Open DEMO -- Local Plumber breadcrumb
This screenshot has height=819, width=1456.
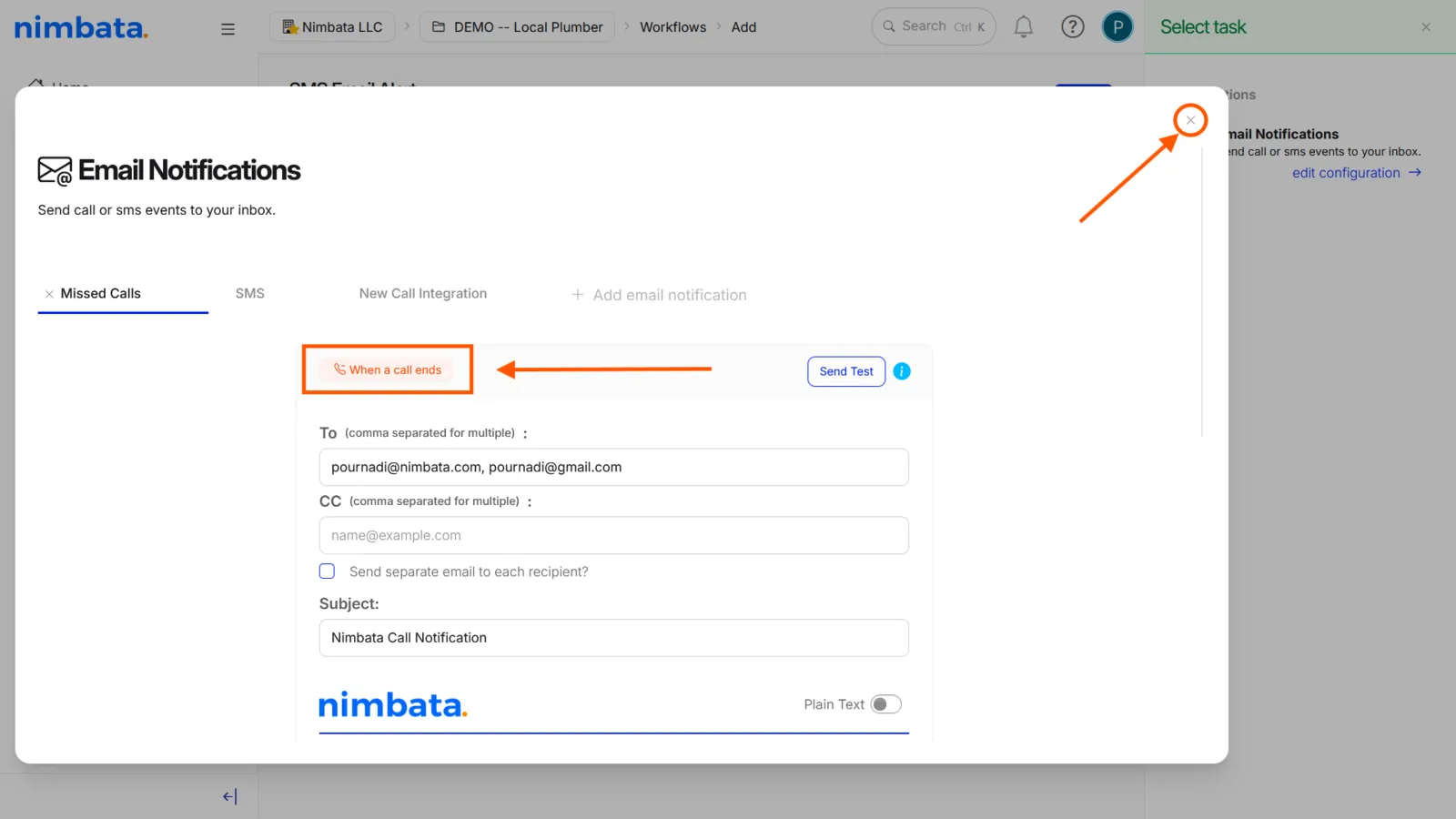click(x=517, y=27)
